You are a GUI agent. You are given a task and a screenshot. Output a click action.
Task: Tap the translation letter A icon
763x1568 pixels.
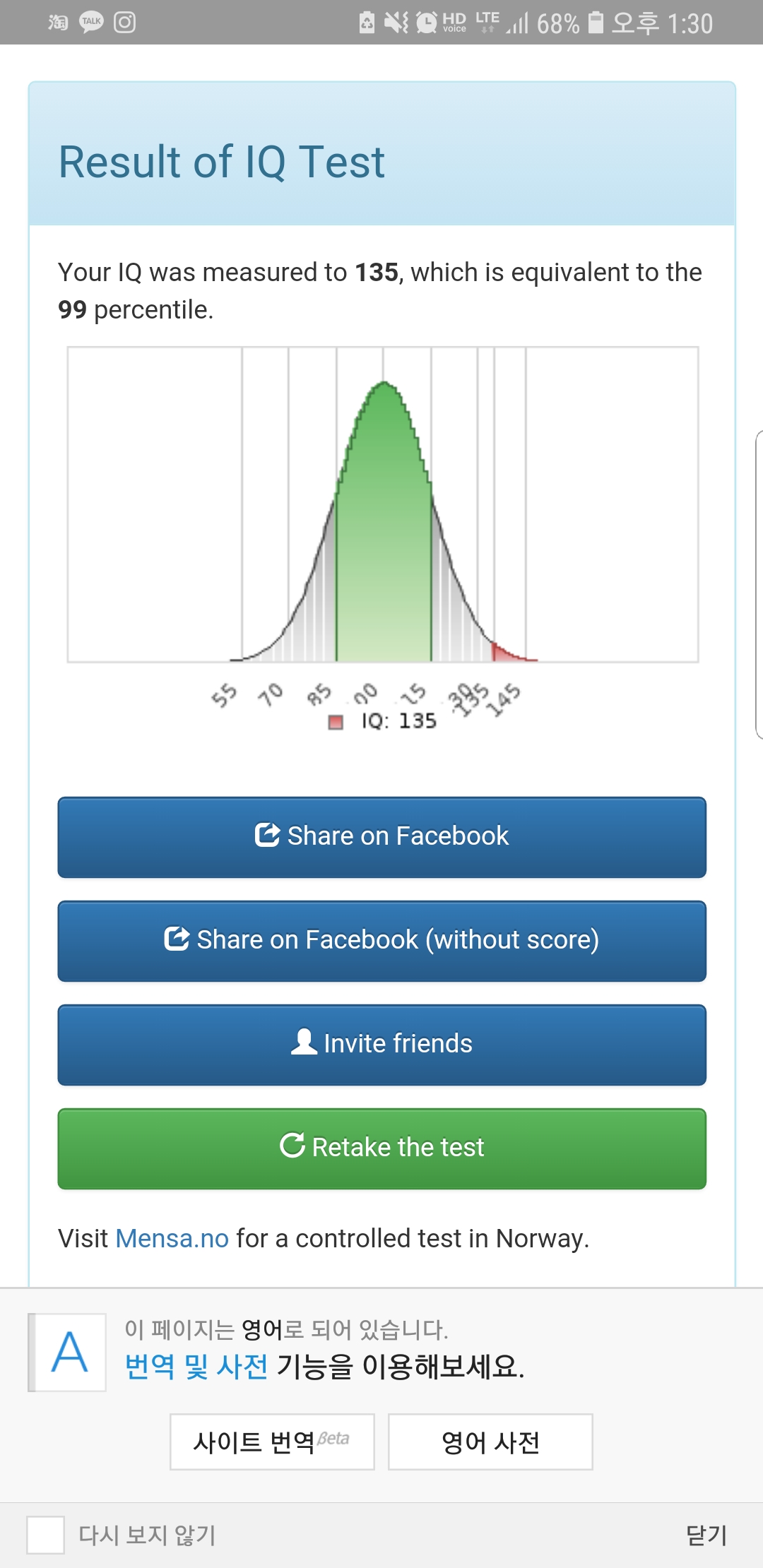pos(70,1353)
